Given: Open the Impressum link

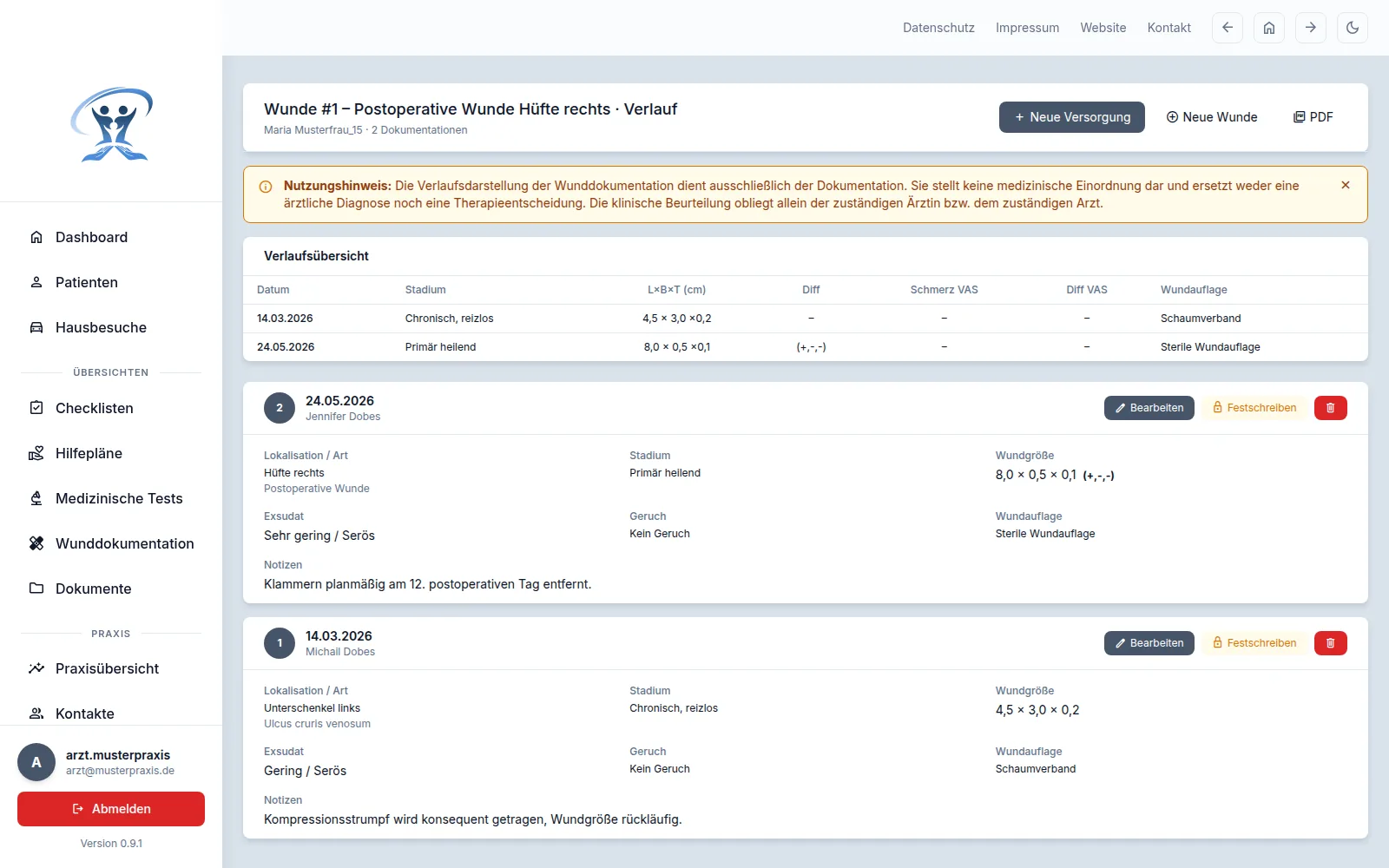Looking at the screenshot, I should (x=1027, y=28).
